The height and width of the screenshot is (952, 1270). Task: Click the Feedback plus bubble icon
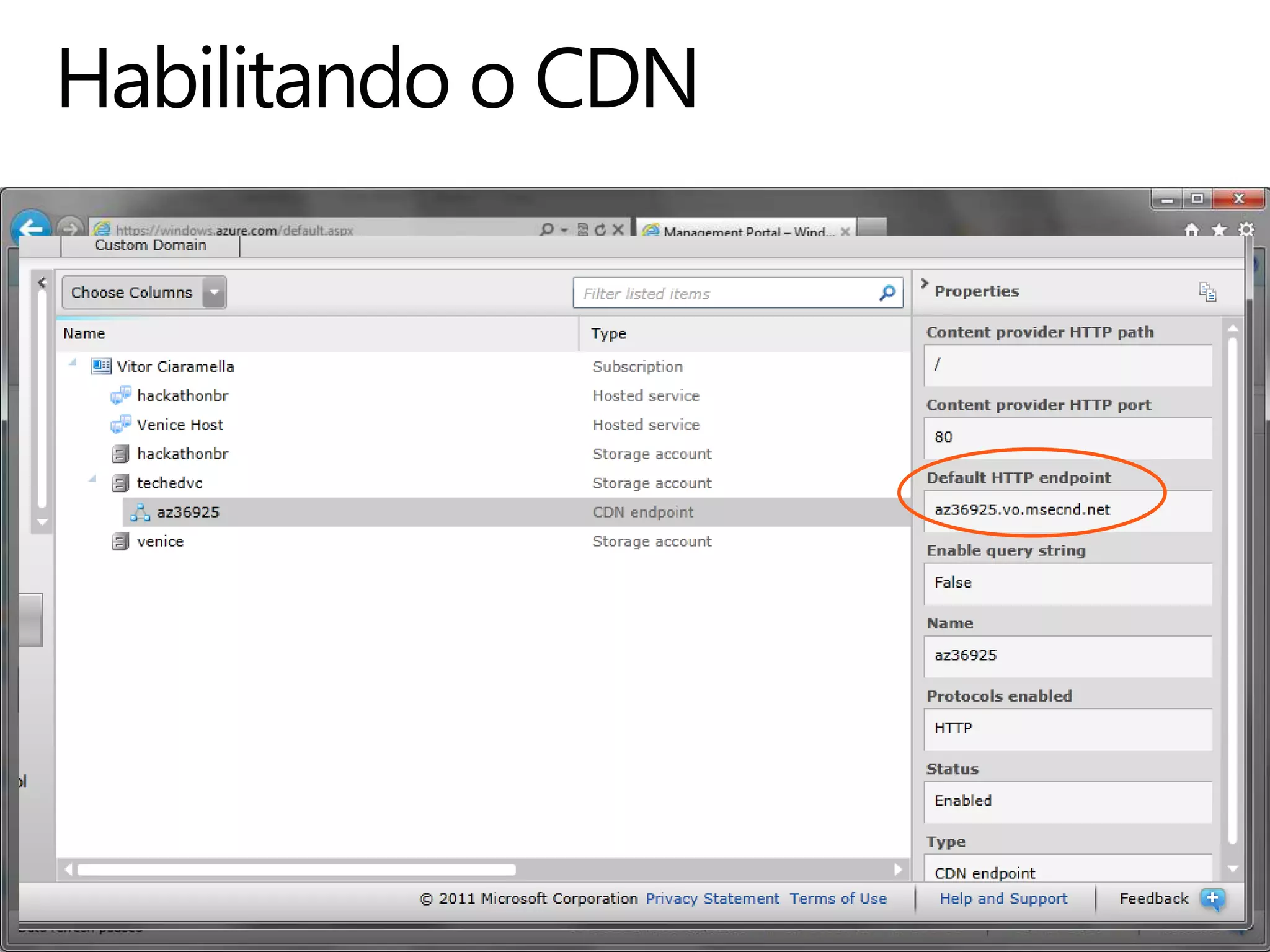(x=1212, y=899)
